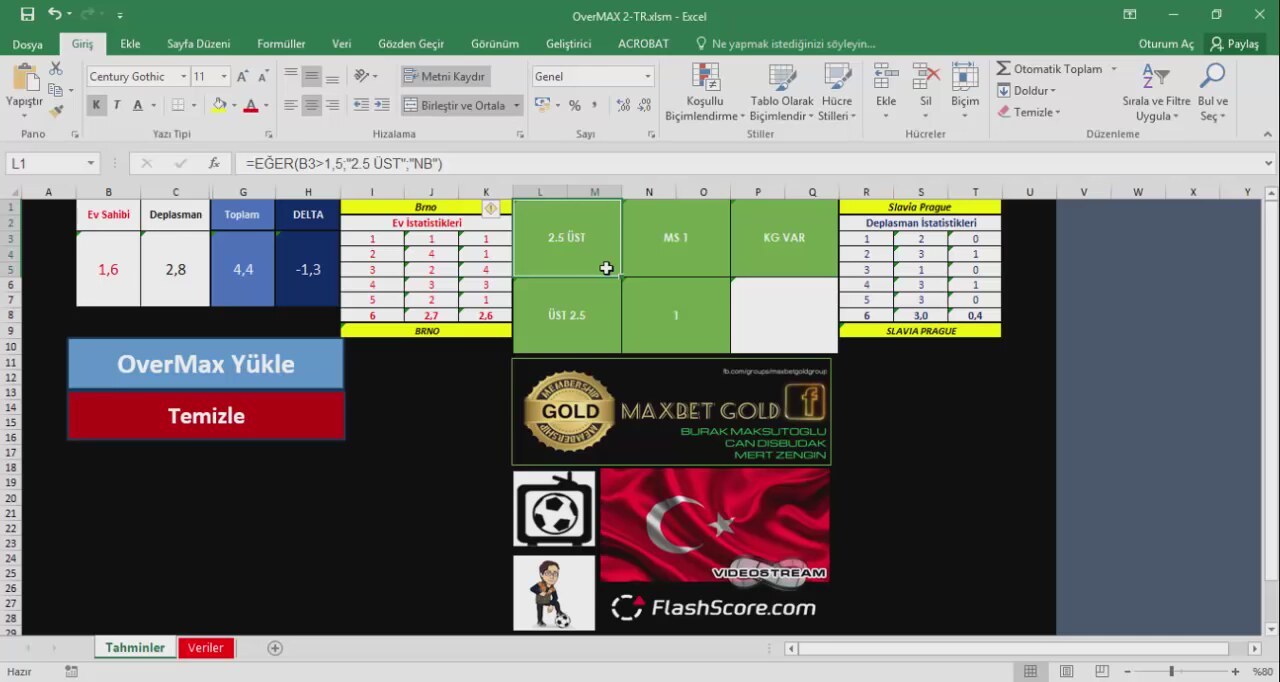Click the Paylaş share button
Viewport: 1280px width, 682px height.
click(x=1234, y=44)
